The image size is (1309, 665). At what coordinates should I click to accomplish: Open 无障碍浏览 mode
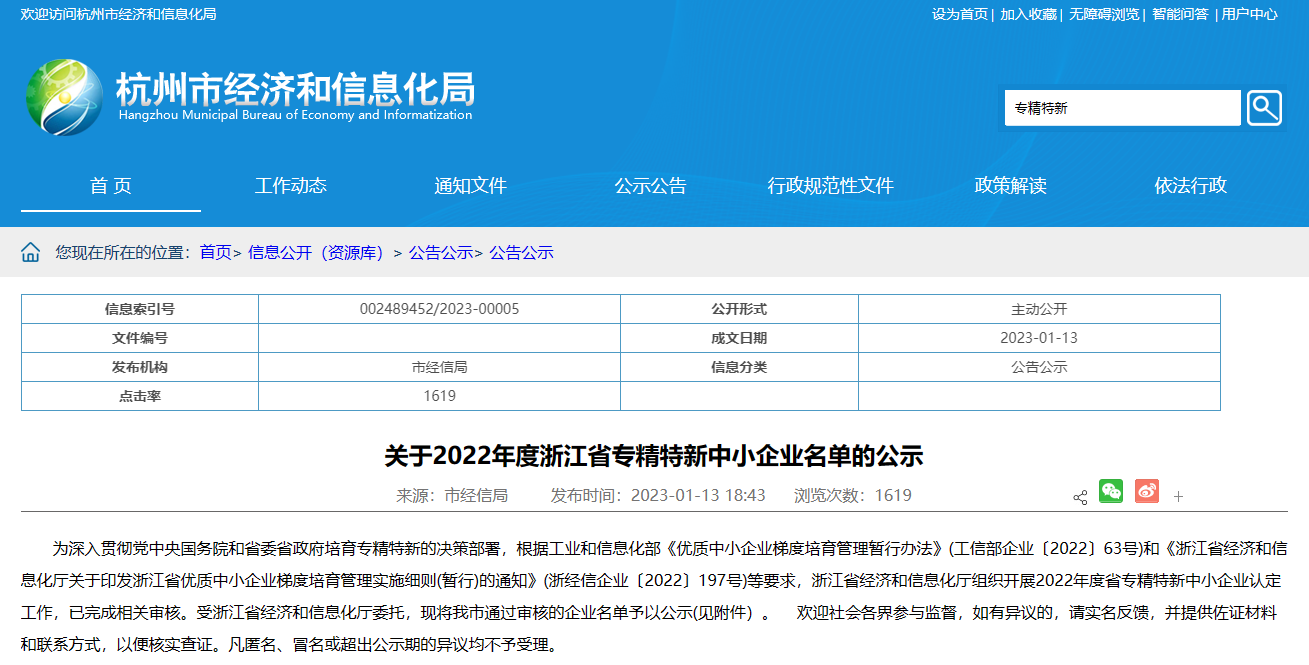point(1103,16)
